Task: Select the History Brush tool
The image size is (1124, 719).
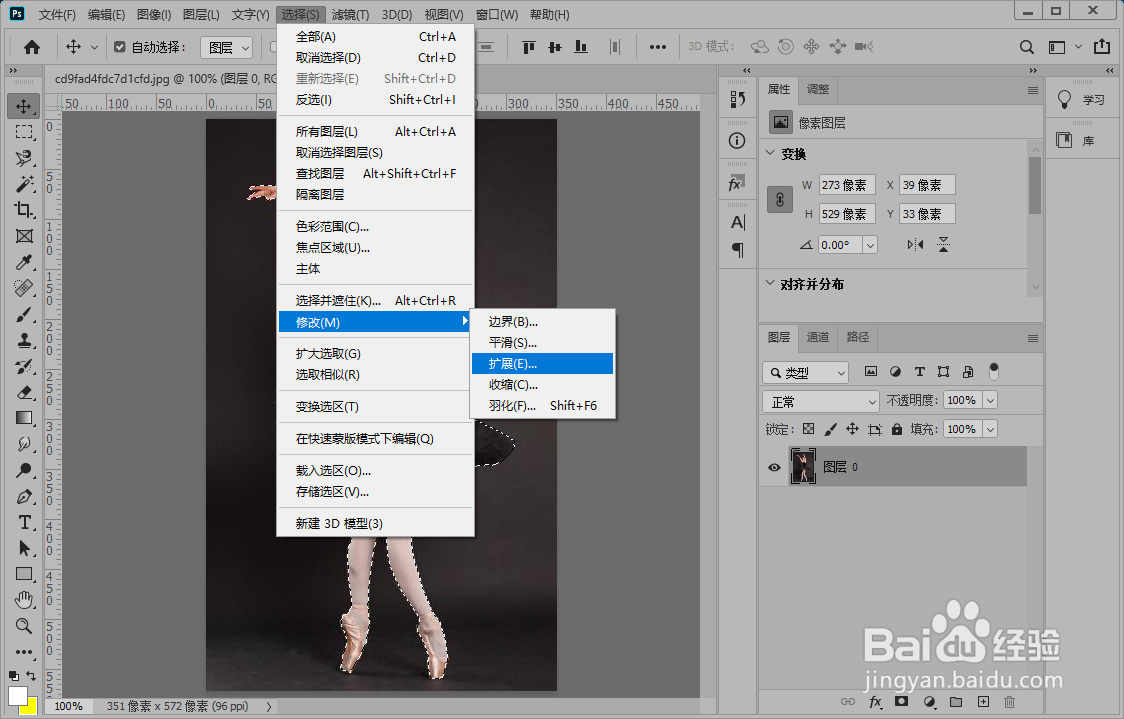Action: click(x=24, y=366)
